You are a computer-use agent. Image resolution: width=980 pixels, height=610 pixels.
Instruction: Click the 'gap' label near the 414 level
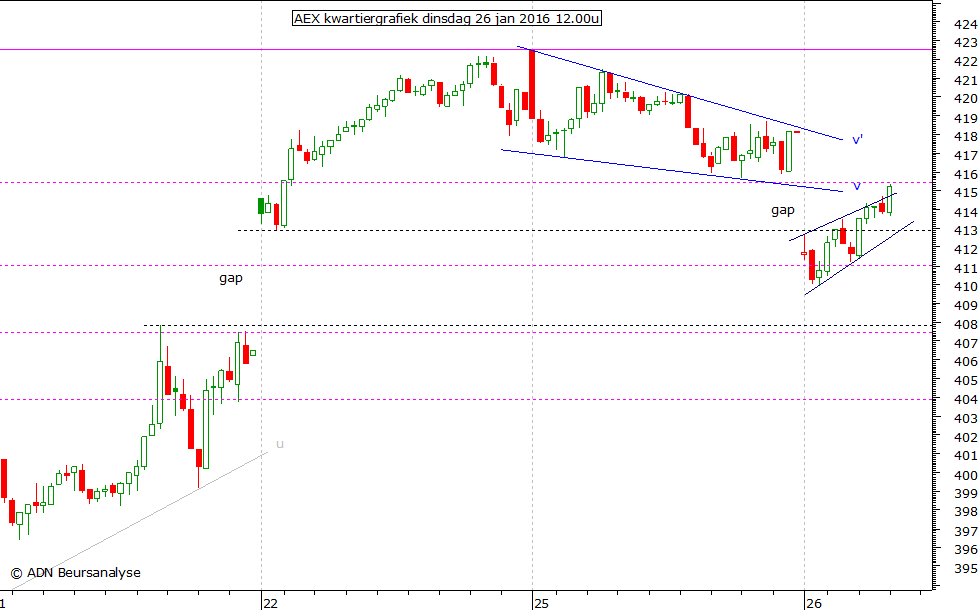tap(782, 210)
